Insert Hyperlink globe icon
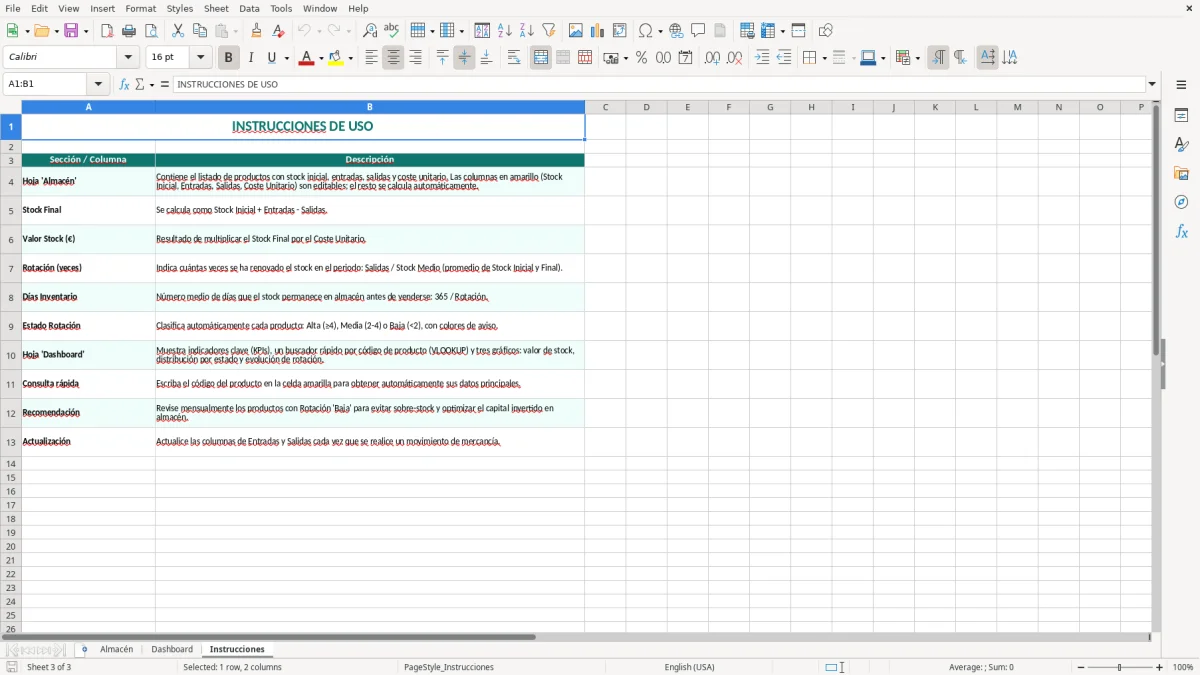 [676, 31]
